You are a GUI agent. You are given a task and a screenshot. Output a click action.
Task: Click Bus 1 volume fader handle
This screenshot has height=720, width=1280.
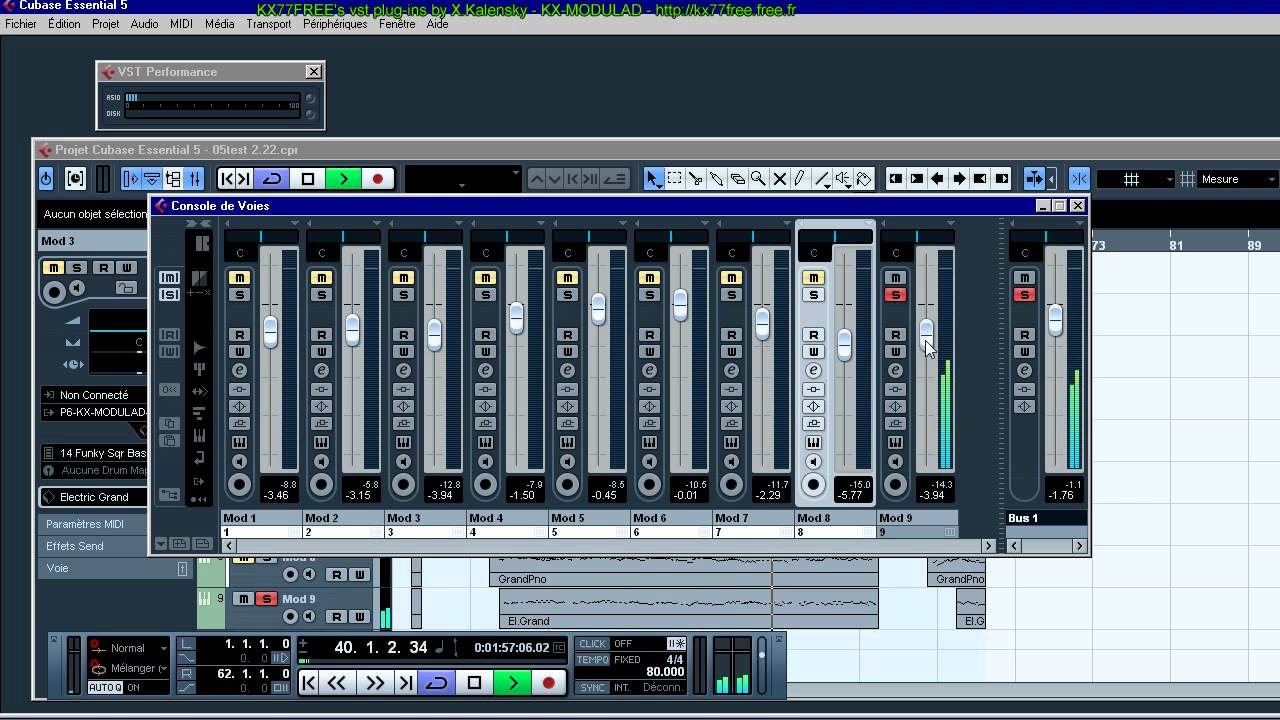click(1055, 320)
